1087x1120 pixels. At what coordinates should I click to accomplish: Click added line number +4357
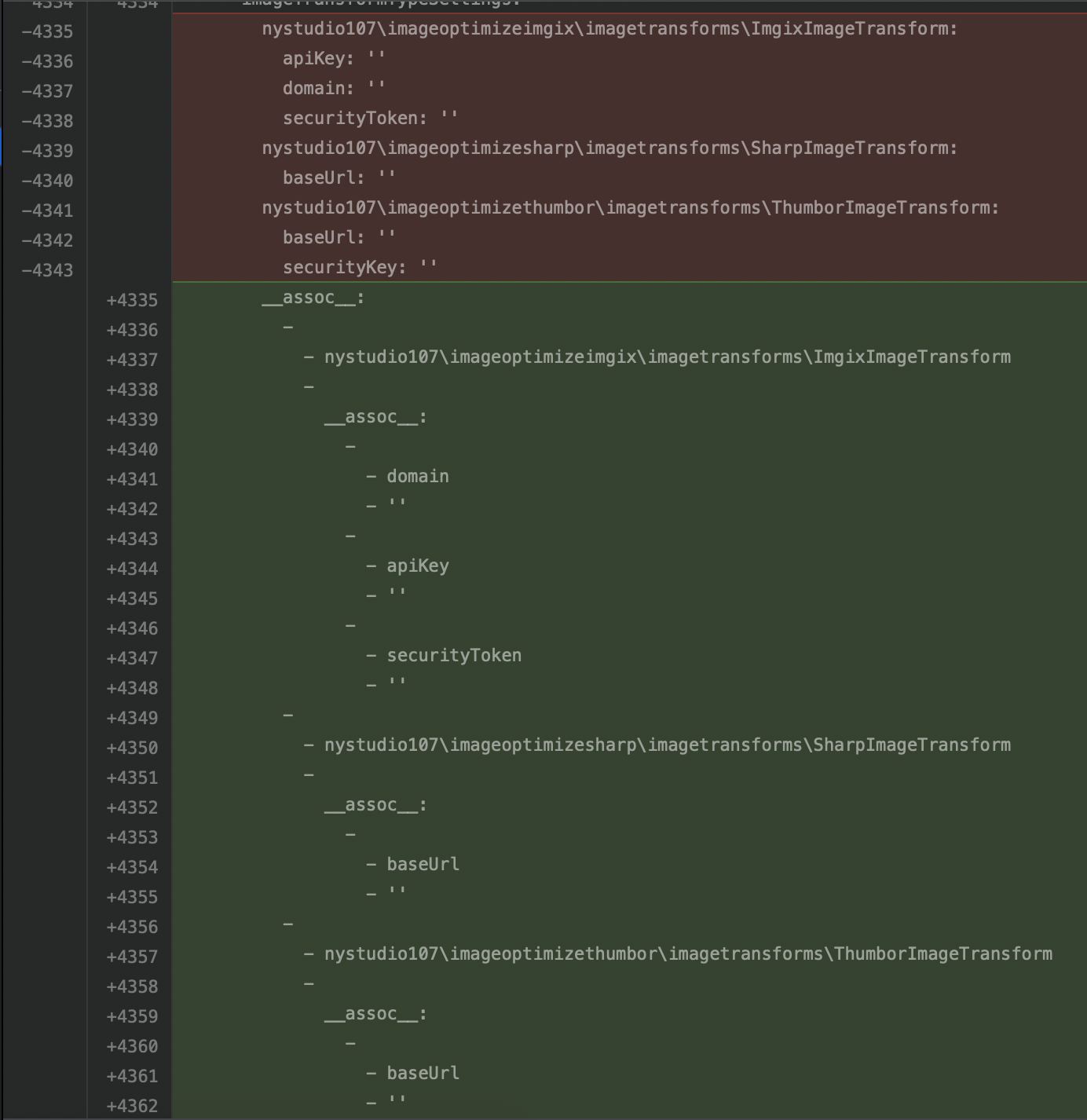point(132,957)
